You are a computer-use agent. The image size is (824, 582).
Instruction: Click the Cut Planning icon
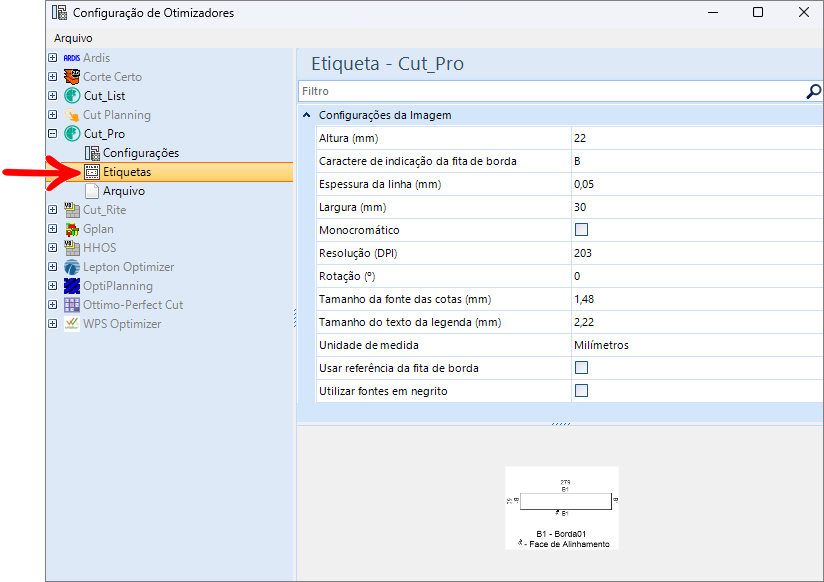click(x=71, y=115)
